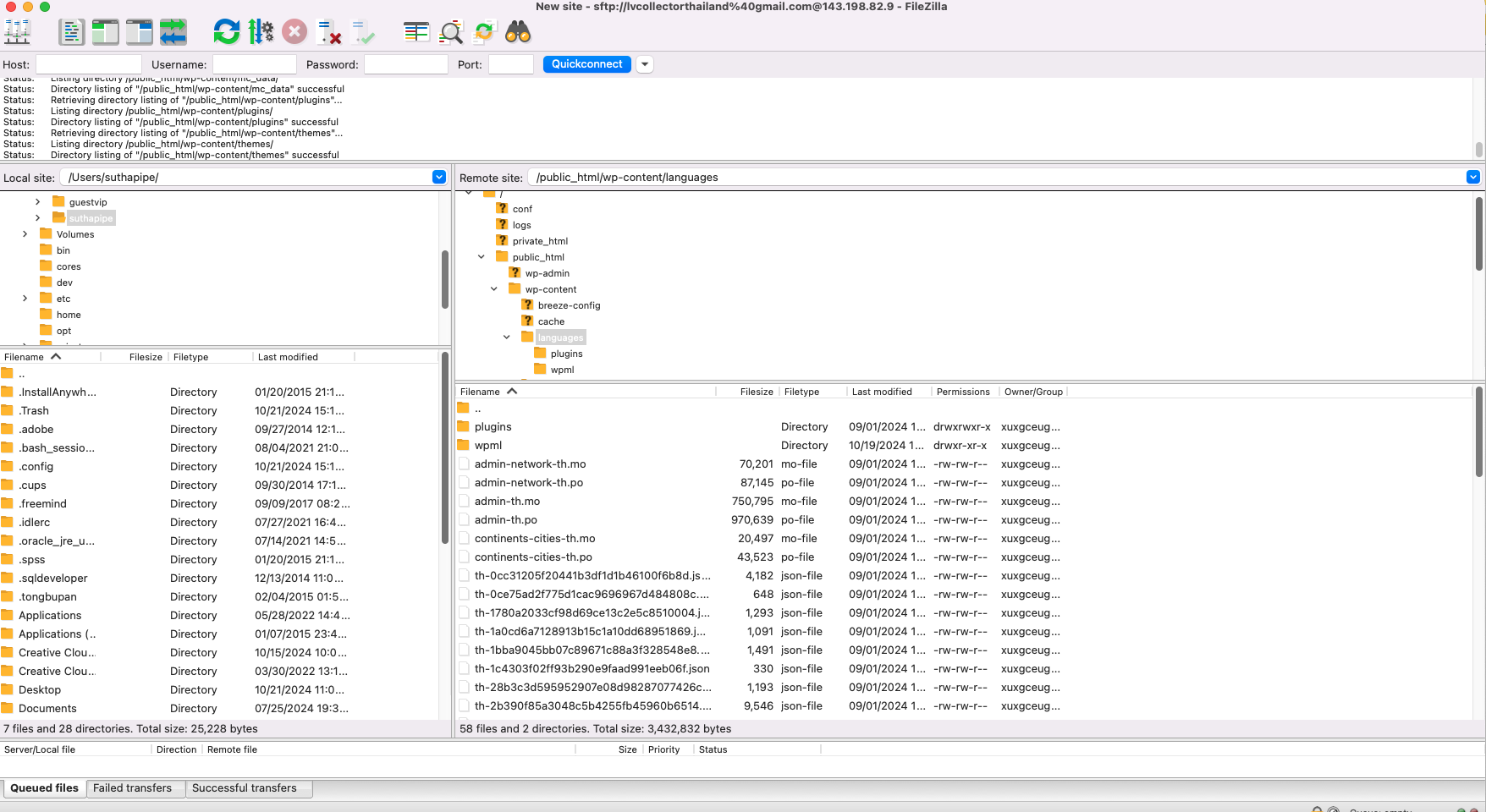Expand the etc folder in local tree
Image resolution: width=1486 pixels, height=812 pixels.
(25, 299)
